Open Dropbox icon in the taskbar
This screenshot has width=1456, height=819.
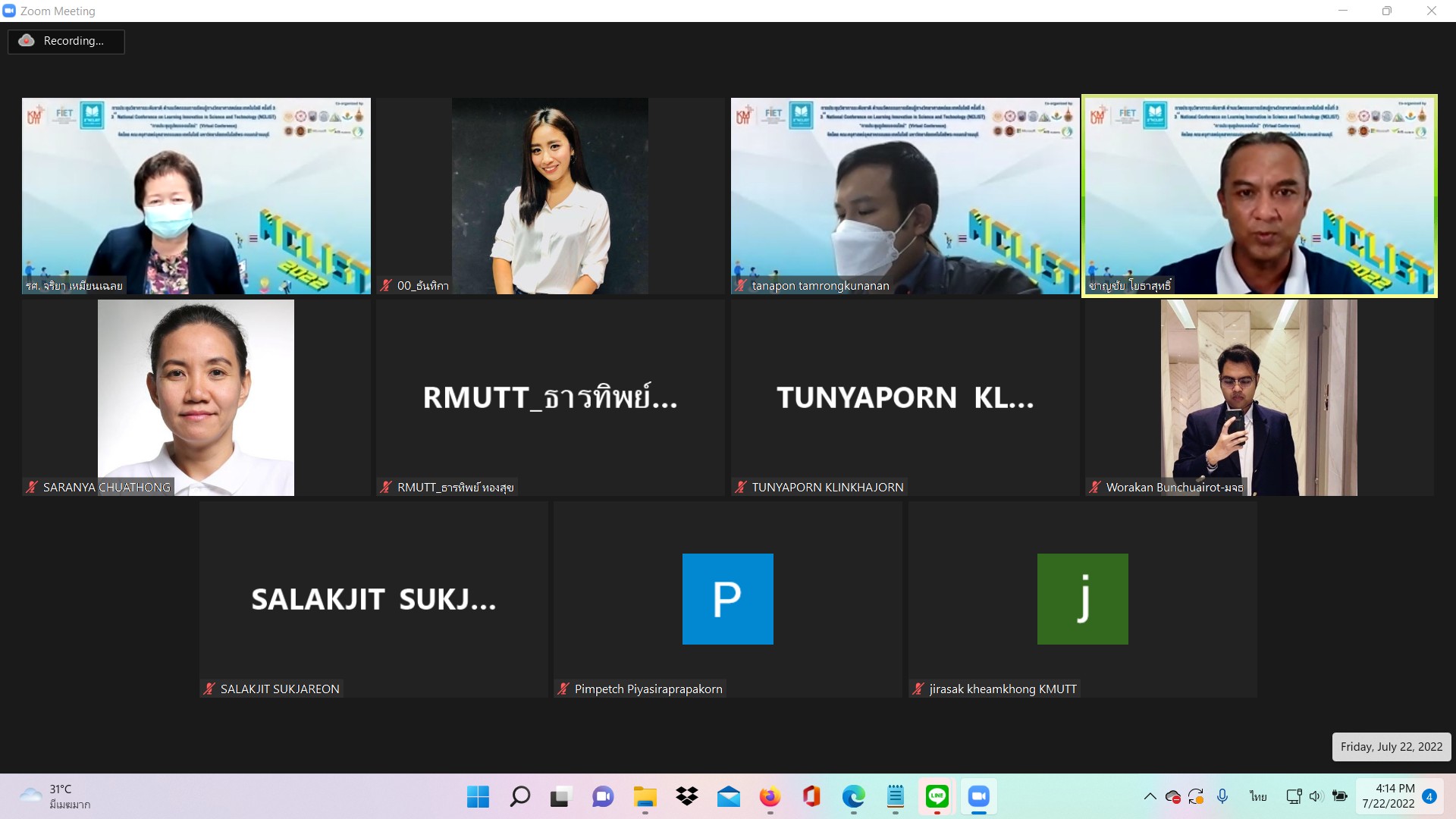point(687,796)
